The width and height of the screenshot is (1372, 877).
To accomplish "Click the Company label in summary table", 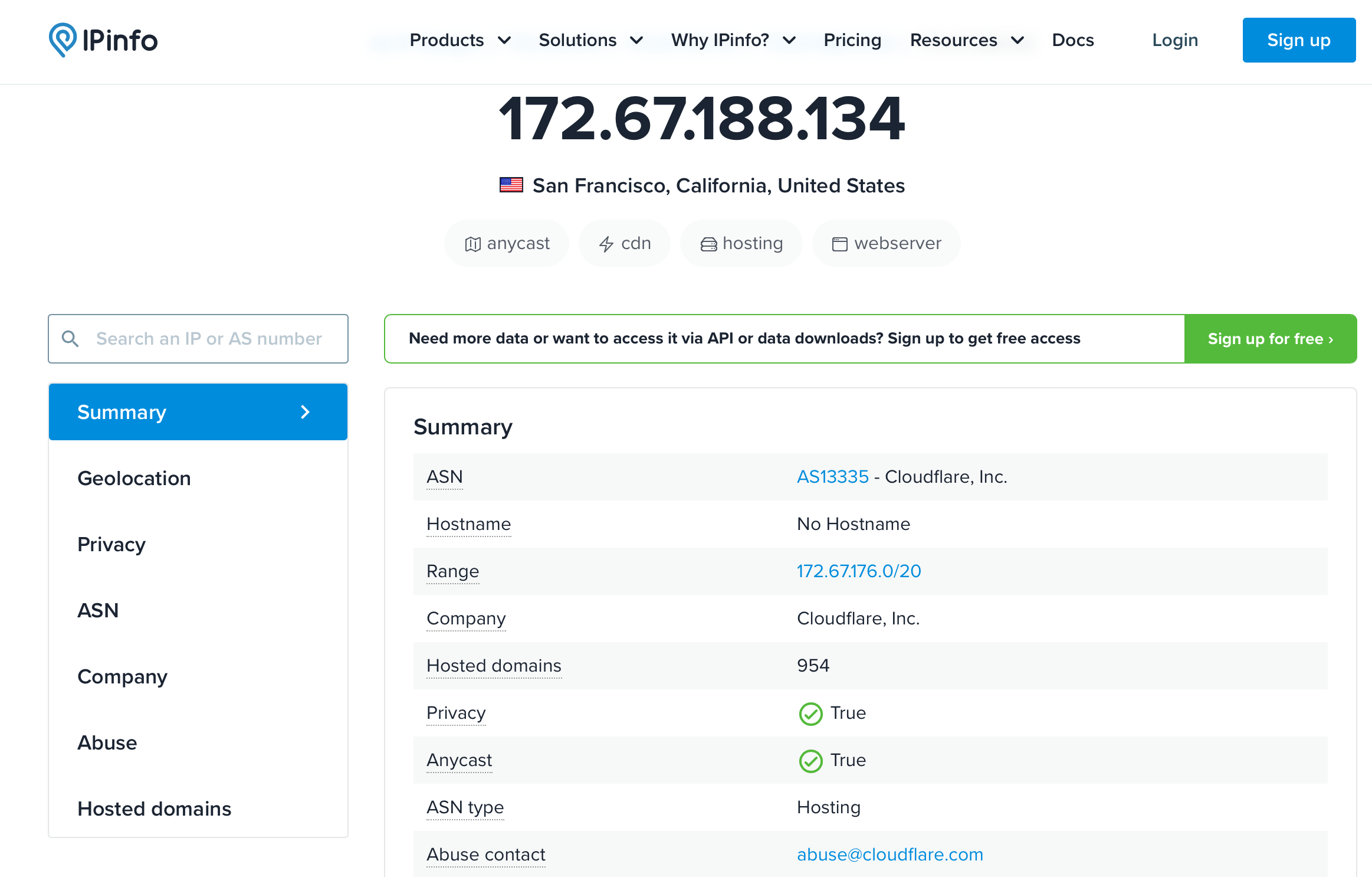I will 466,619.
